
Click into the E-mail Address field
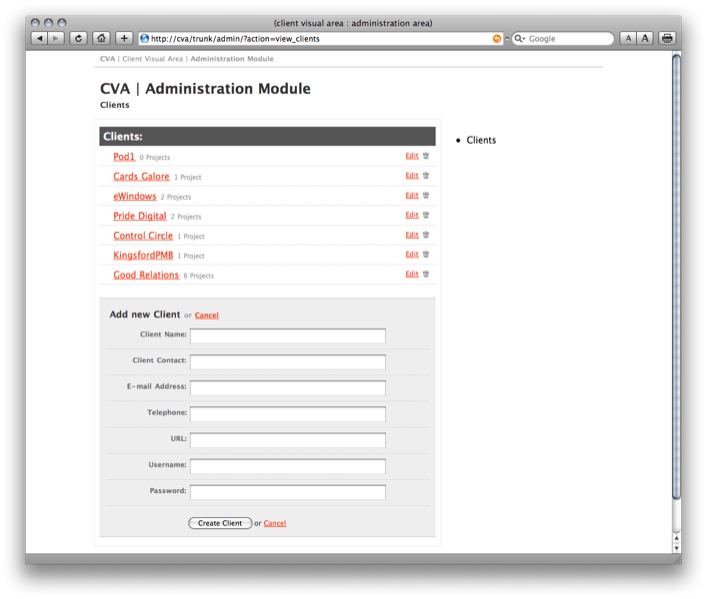(287, 387)
